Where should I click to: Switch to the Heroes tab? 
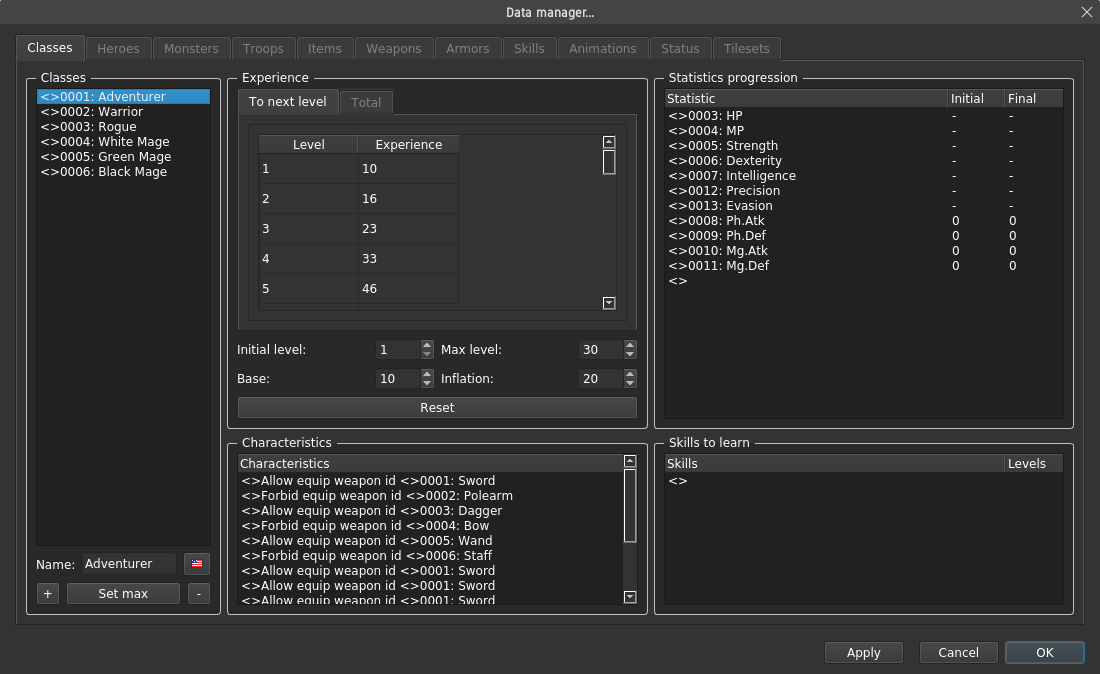(118, 48)
